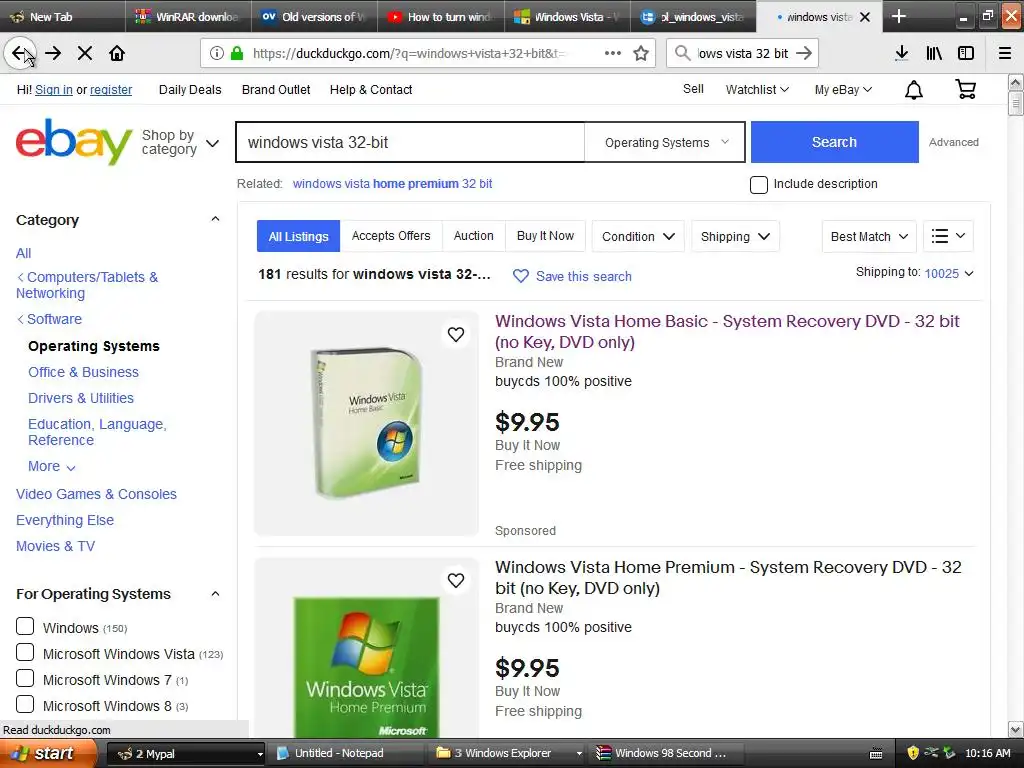The height and width of the screenshot is (768, 1024).
Task: Select the Accepts Offers tab
Action: [391, 236]
